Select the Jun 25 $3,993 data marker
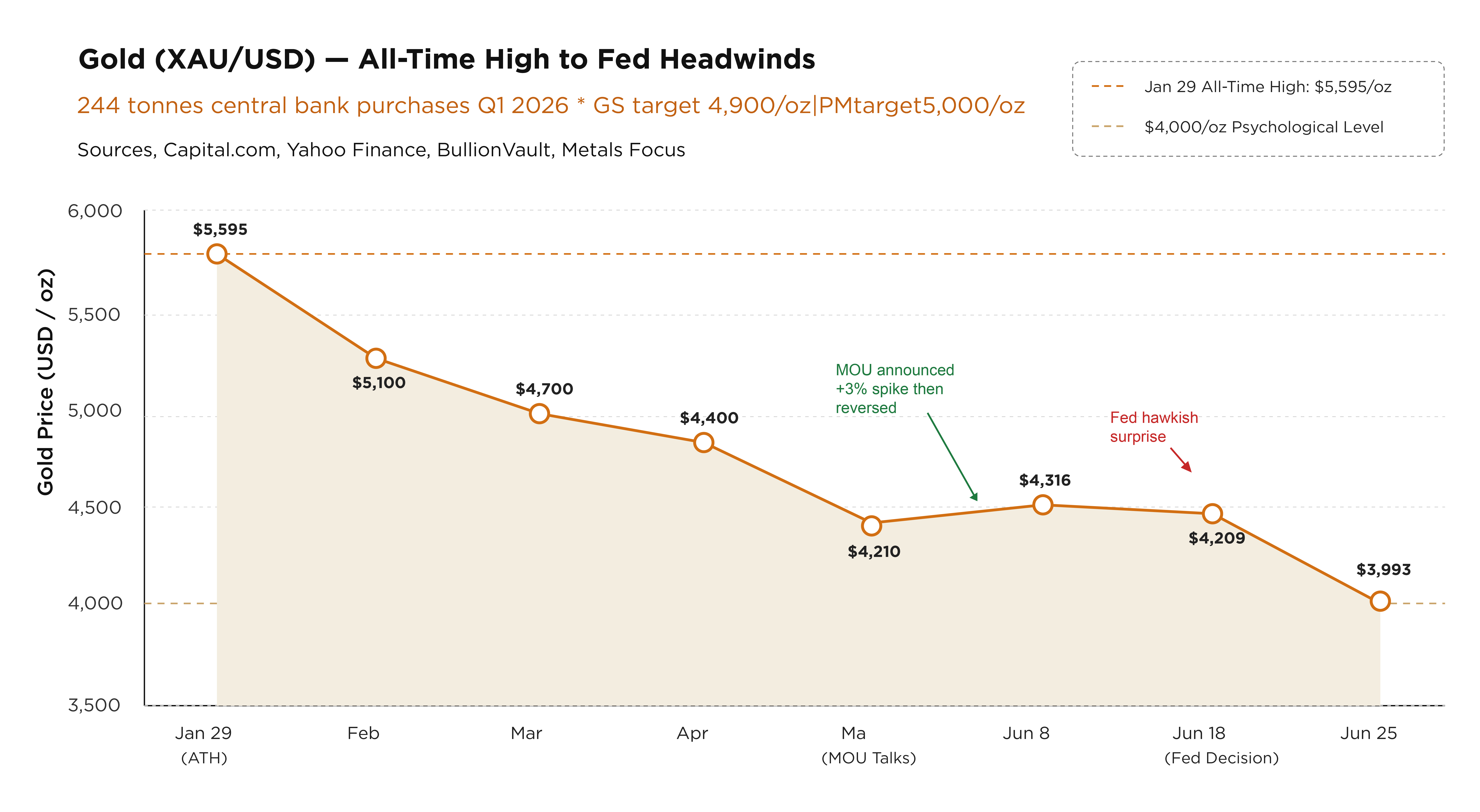This screenshot has height=812, width=1480. tap(1380, 601)
